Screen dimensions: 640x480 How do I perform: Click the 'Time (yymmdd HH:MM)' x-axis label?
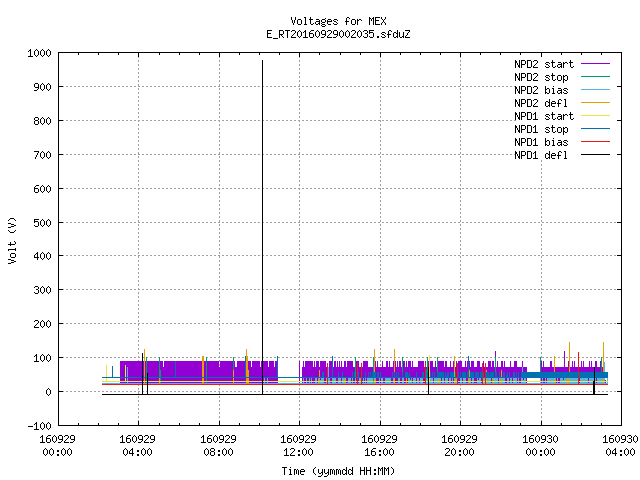click(x=338, y=471)
